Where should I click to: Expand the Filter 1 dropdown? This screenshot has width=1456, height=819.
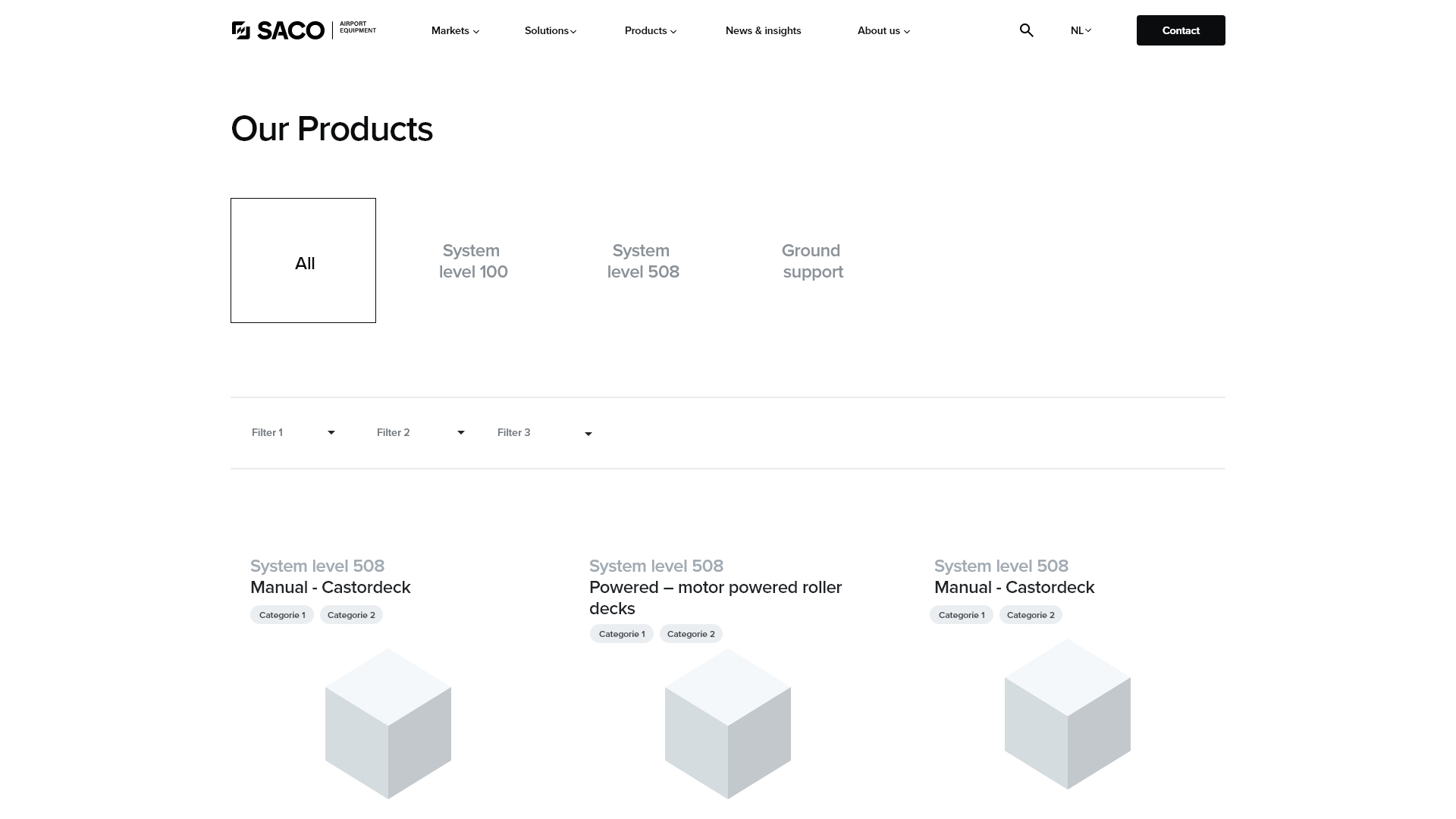pyautogui.click(x=293, y=433)
